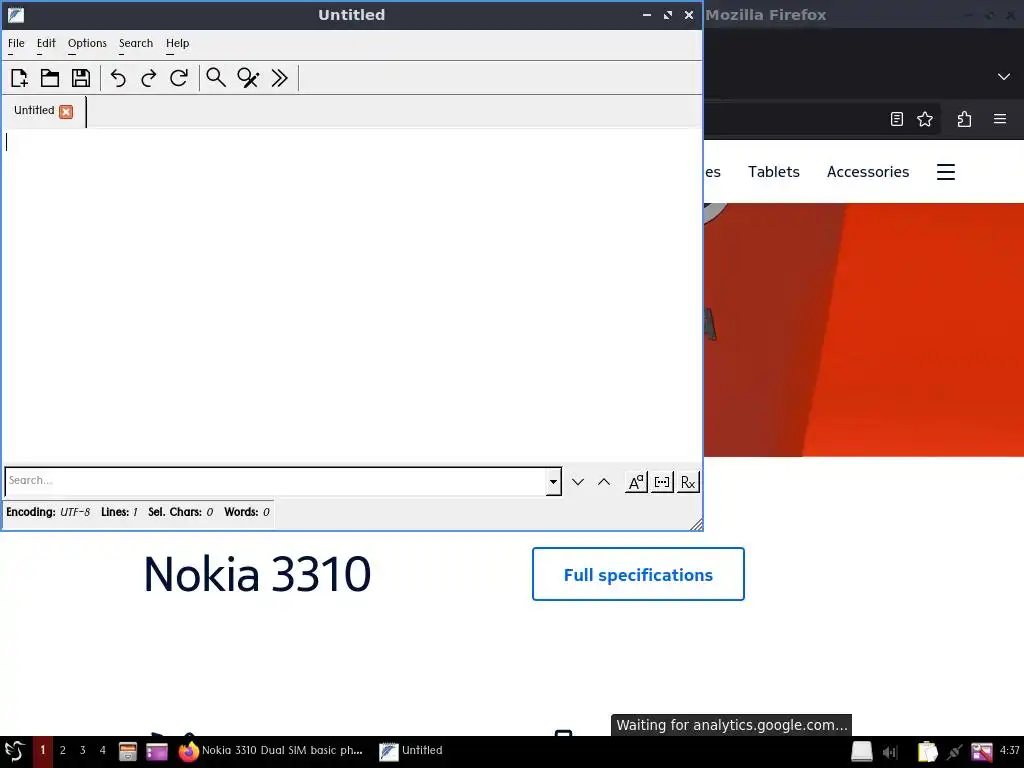This screenshot has height=768, width=1024.
Task: Click the window resize grip in the editor corner
Action: [x=696, y=524]
